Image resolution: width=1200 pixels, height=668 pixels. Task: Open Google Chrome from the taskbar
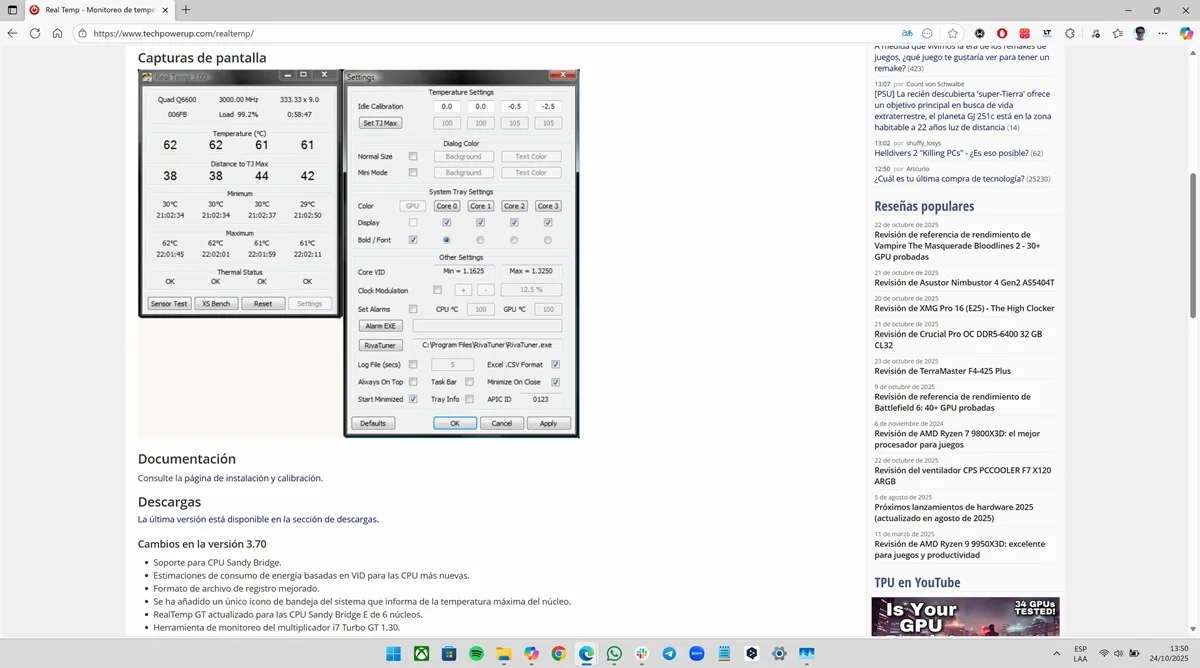coord(559,653)
